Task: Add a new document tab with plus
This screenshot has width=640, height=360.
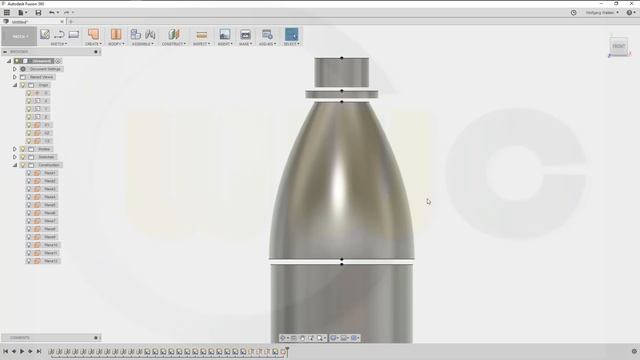Action: pyautogui.click(x=71, y=22)
